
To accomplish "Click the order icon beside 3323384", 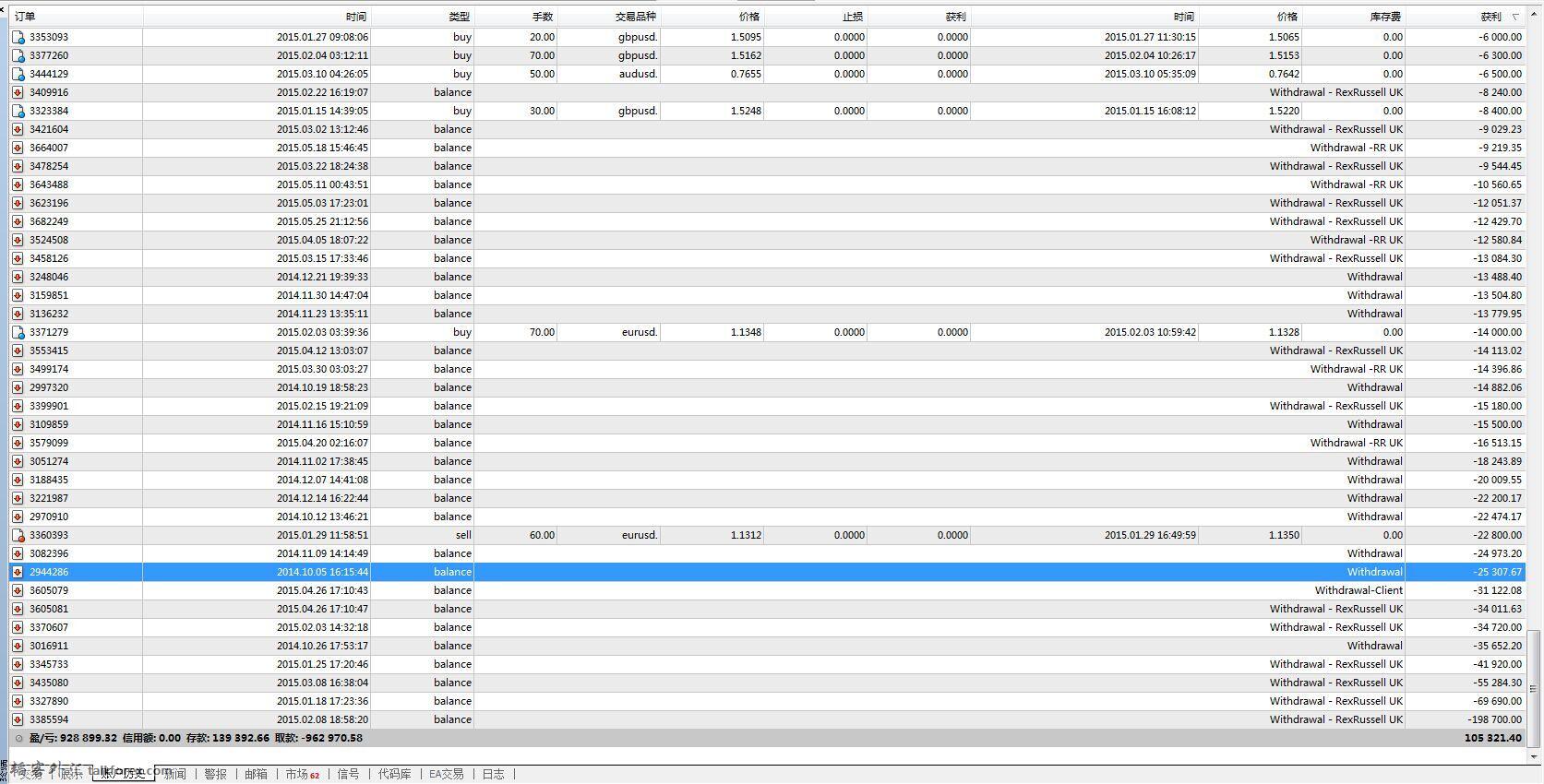I will pyautogui.click(x=18, y=111).
